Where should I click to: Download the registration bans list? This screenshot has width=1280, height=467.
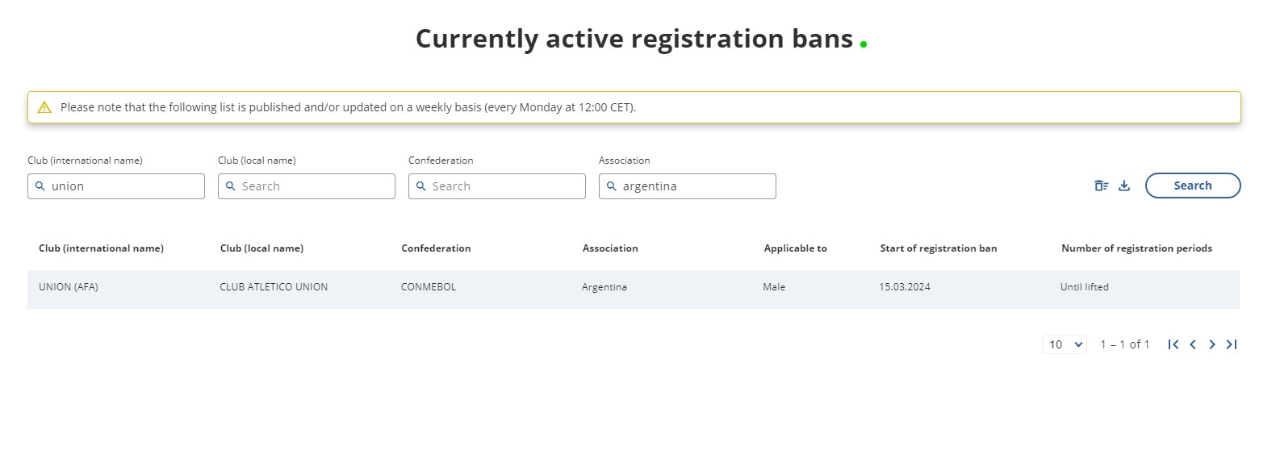pos(1123,186)
